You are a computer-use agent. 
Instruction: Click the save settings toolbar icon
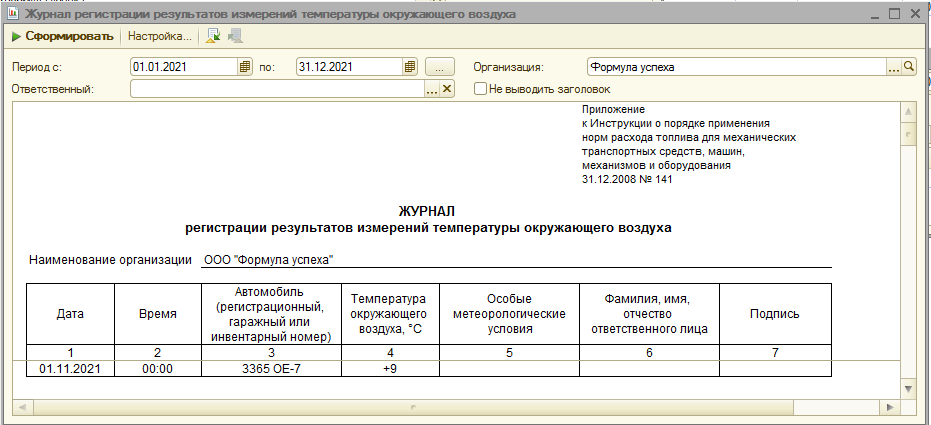click(x=235, y=37)
